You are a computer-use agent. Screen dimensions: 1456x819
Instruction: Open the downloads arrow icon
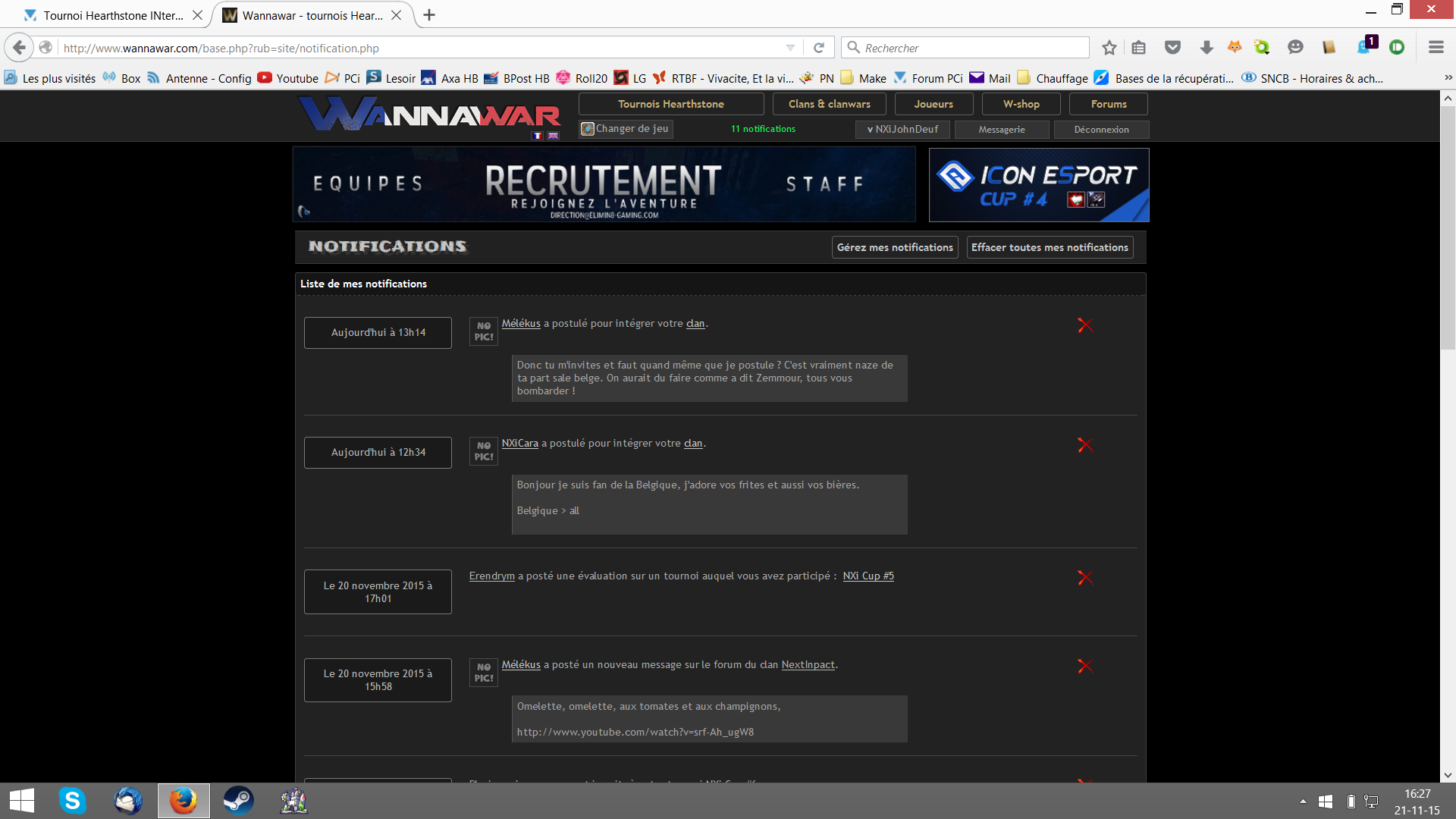click(x=1207, y=48)
